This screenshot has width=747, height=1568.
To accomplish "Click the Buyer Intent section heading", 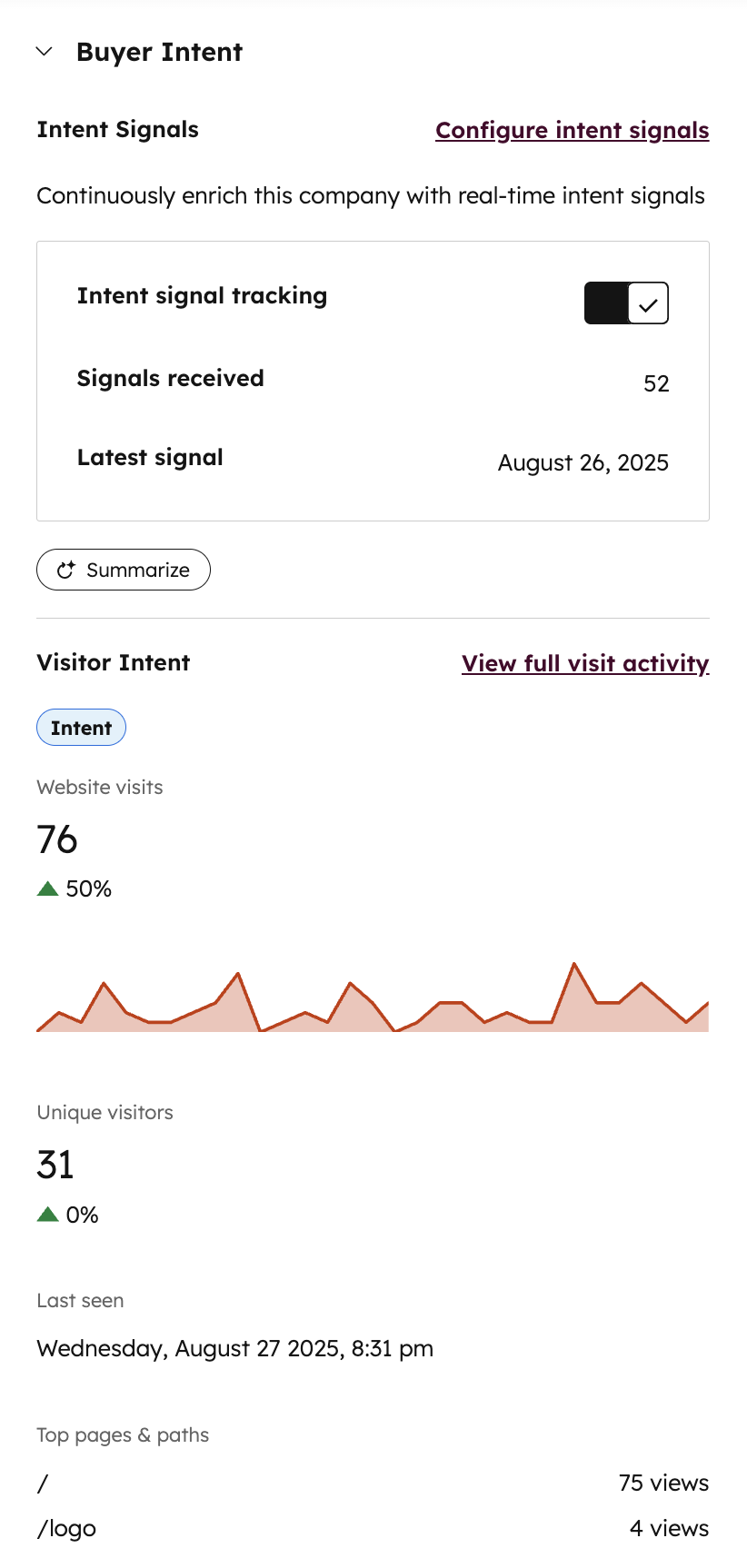I will click(159, 53).
